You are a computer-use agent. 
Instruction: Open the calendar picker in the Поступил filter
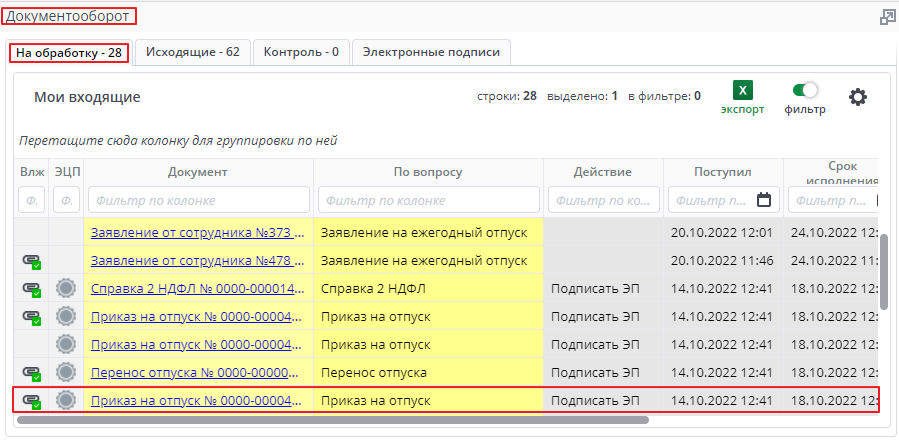pos(764,200)
